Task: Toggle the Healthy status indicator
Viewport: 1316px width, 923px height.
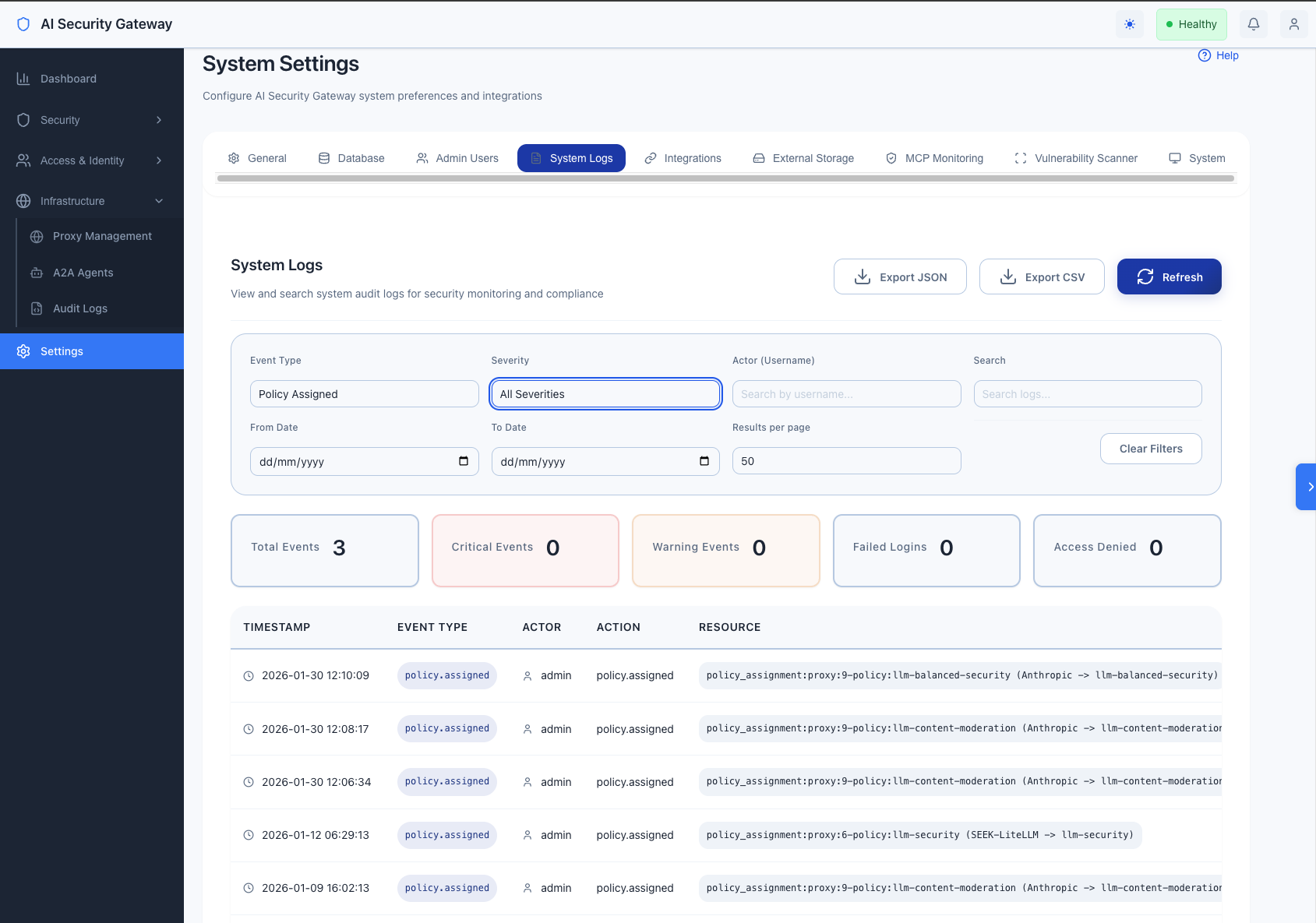Action: pos(1191,24)
